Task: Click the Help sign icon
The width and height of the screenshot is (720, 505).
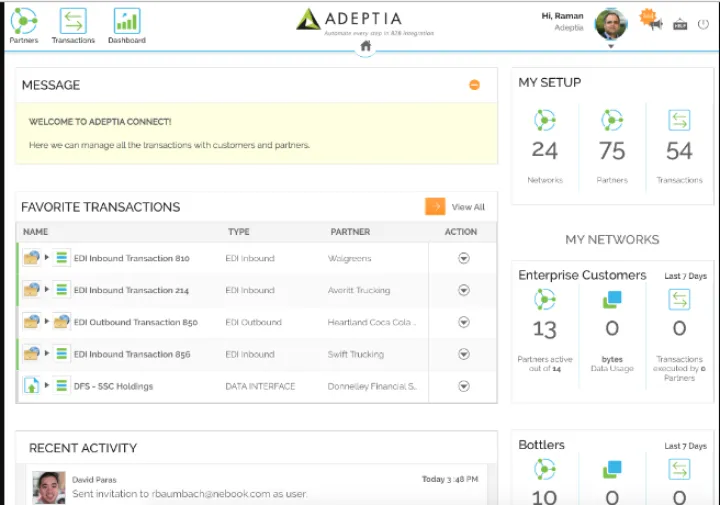Action: click(680, 24)
